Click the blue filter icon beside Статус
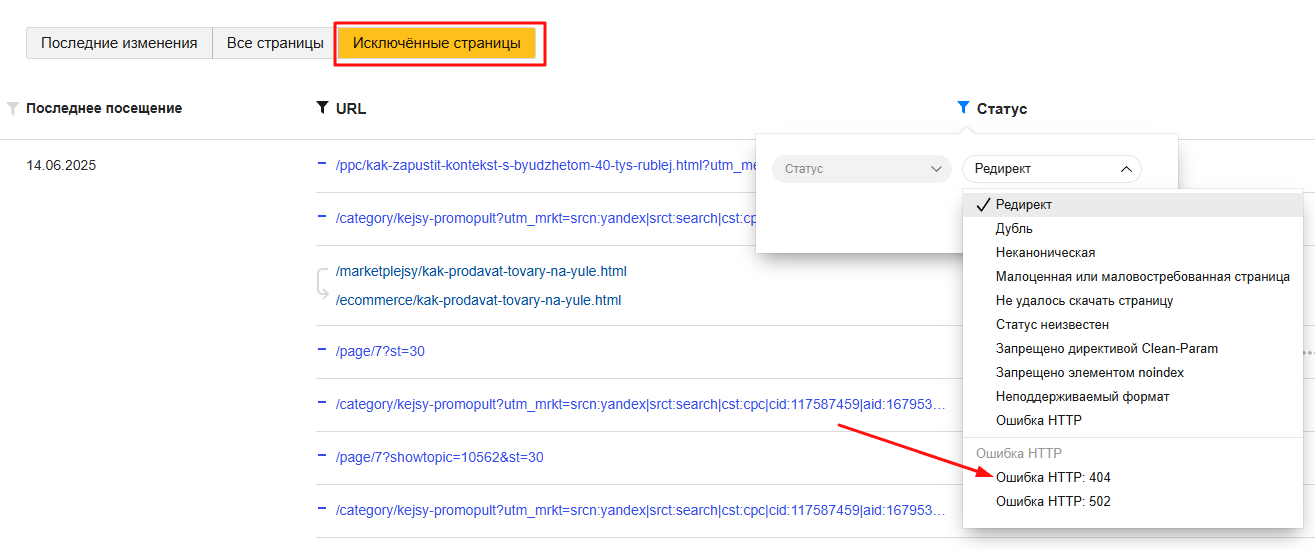Viewport: 1315px width, 550px height. pos(963,108)
